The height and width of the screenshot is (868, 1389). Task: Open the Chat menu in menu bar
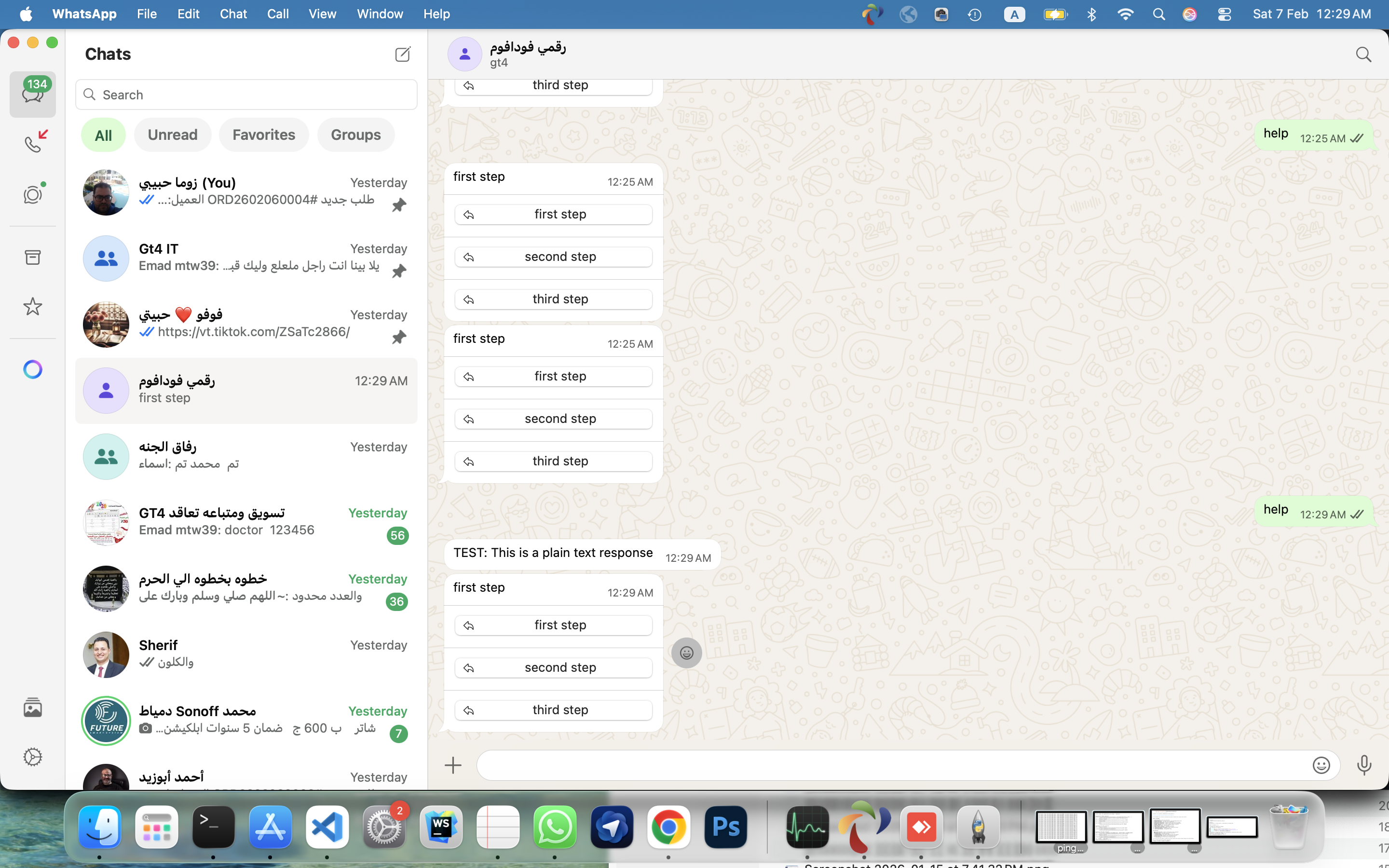click(x=233, y=14)
